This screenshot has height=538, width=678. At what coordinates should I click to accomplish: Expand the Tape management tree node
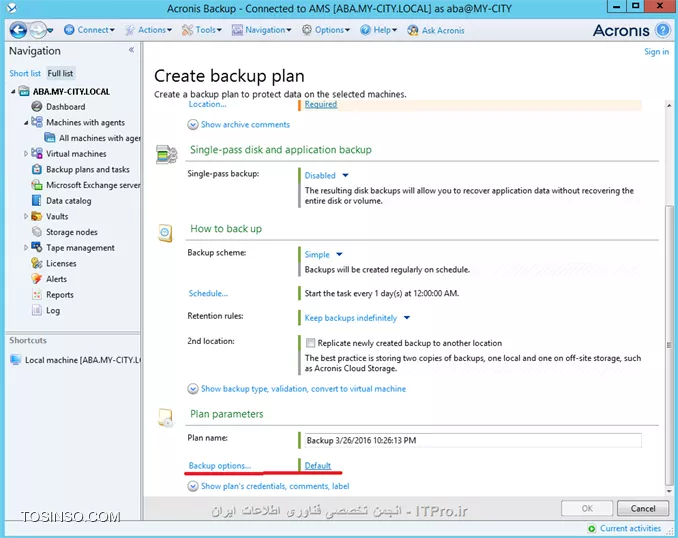(x=26, y=248)
